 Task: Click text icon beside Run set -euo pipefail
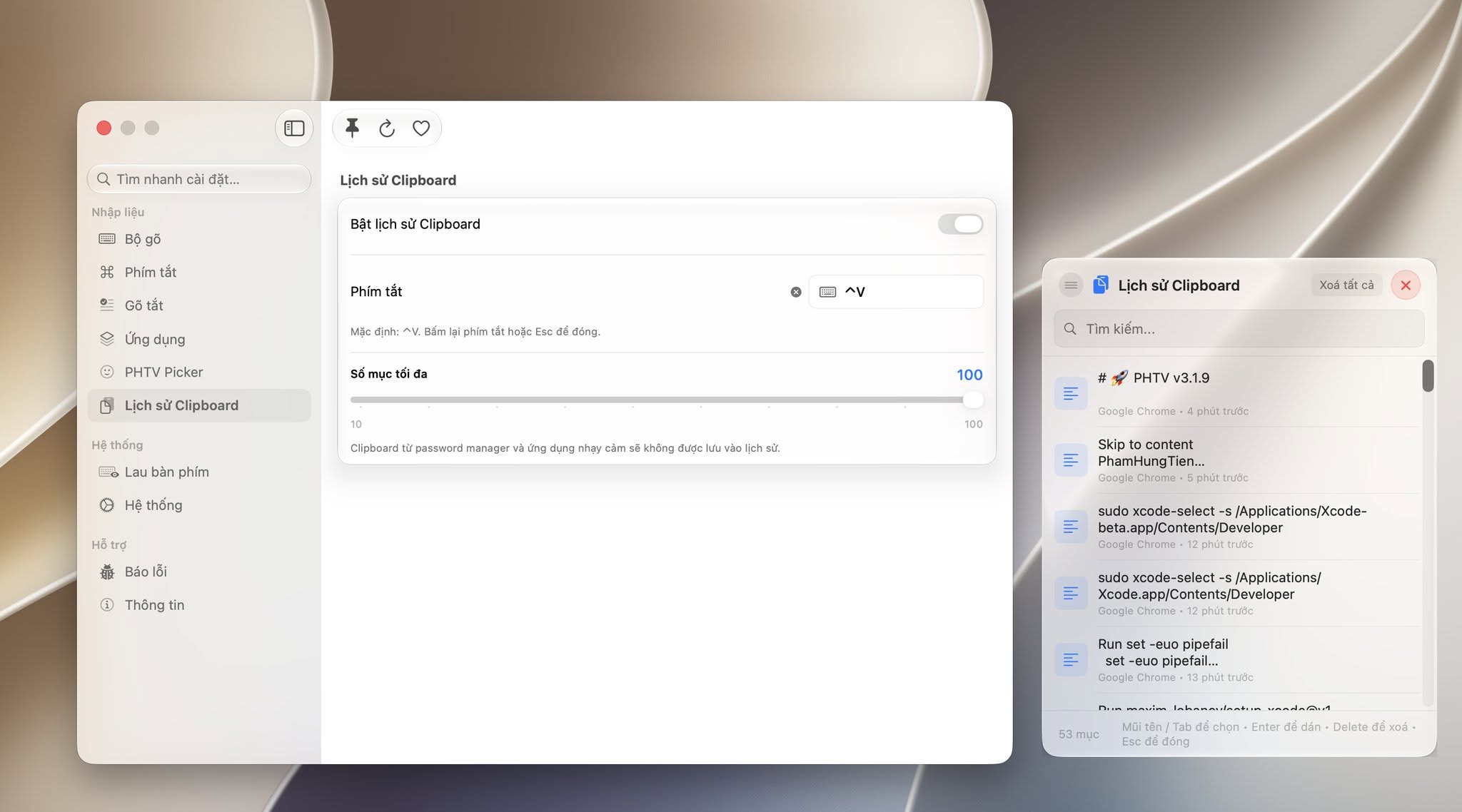pyautogui.click(x=1071, y=659)
